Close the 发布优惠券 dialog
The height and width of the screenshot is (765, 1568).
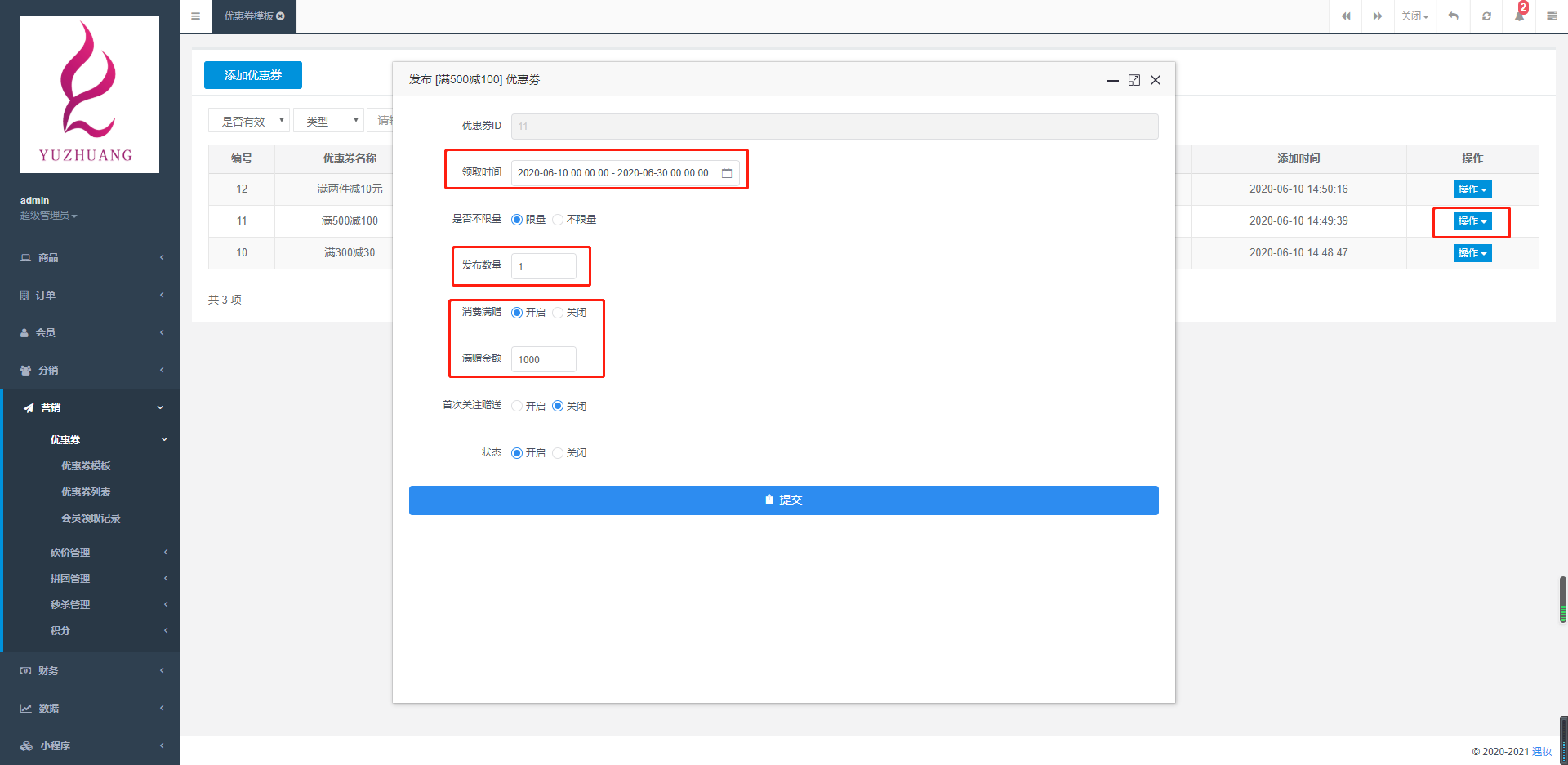point(1156,80)
